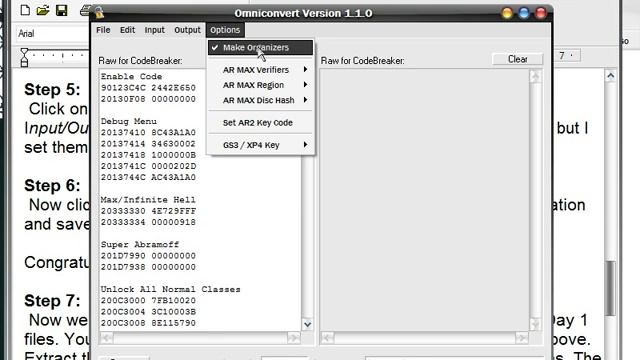The image size is (640, 360).
Task: Click the 'Step 5:' heading in the document
Action: [52, 89]
